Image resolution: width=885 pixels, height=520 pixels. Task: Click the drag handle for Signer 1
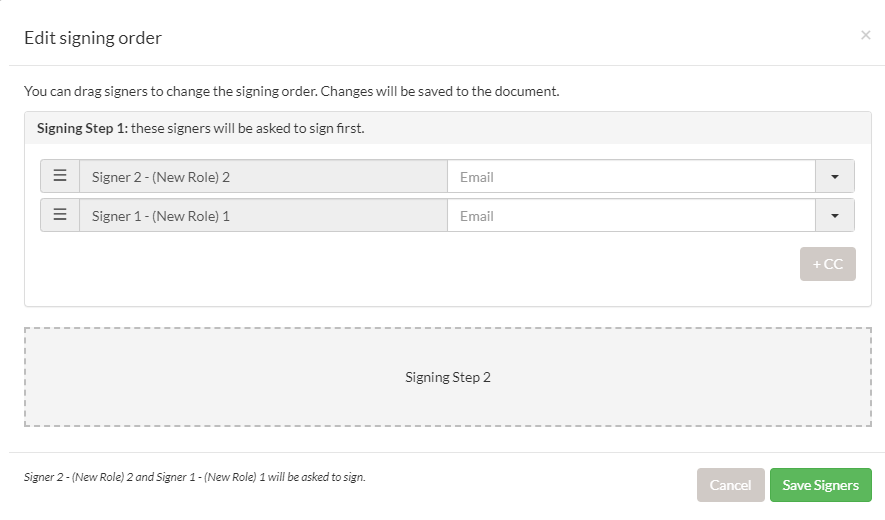60,215
